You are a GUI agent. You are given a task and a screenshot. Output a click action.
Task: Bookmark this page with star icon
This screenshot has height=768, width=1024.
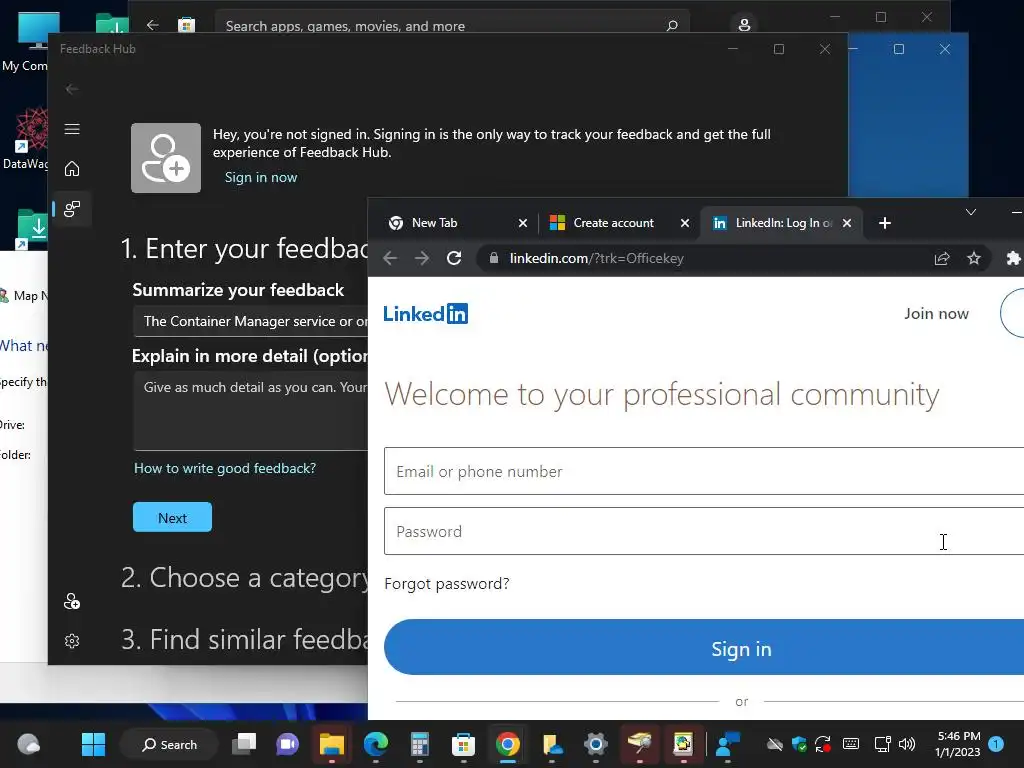point(974,259)
